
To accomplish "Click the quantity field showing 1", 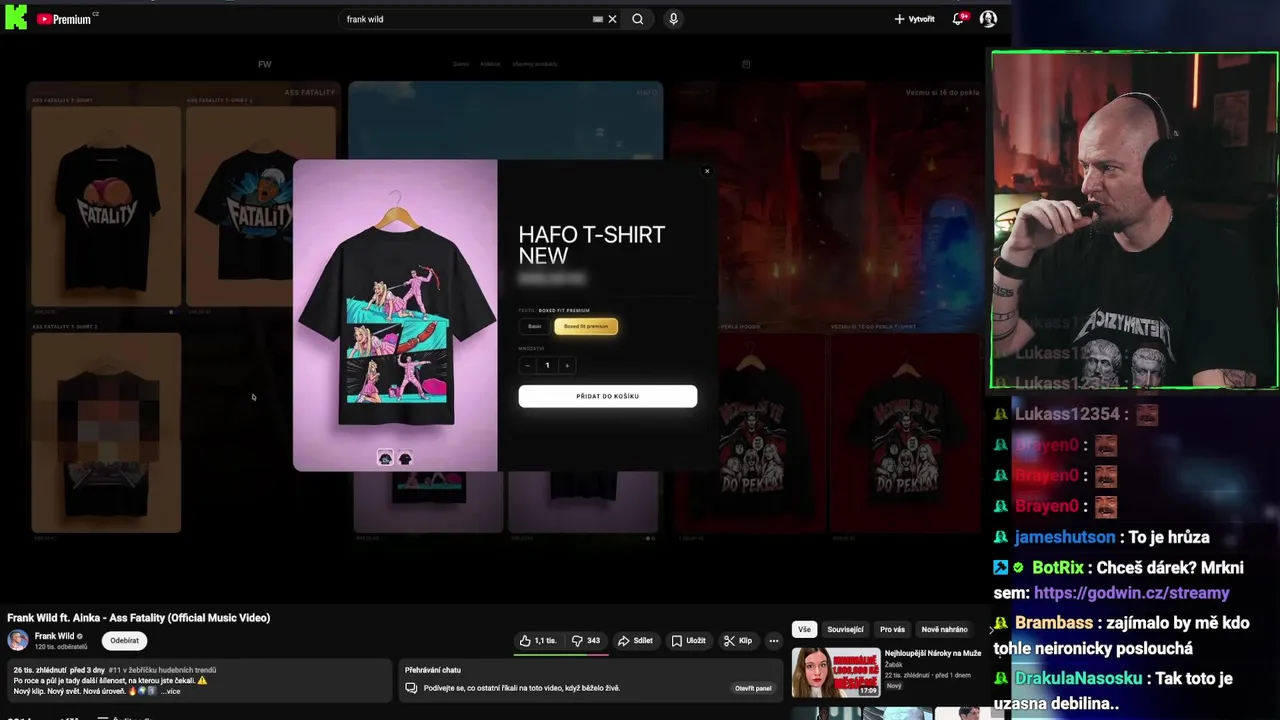I will (547, 365).
